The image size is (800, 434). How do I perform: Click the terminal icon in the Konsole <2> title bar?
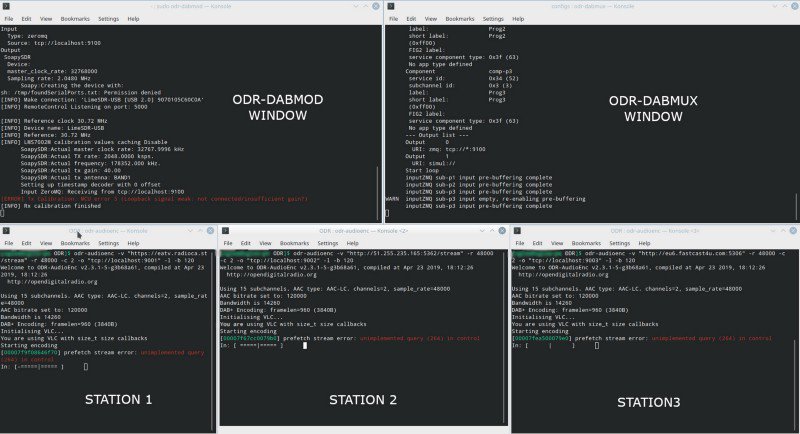pos(226,231)
